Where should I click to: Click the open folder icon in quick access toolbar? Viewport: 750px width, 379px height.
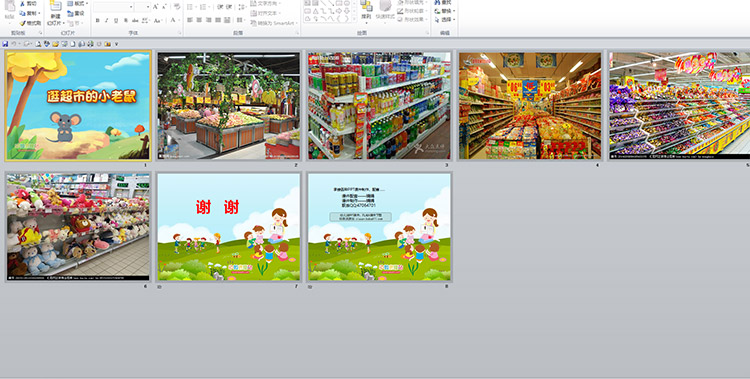coord(55,44)
